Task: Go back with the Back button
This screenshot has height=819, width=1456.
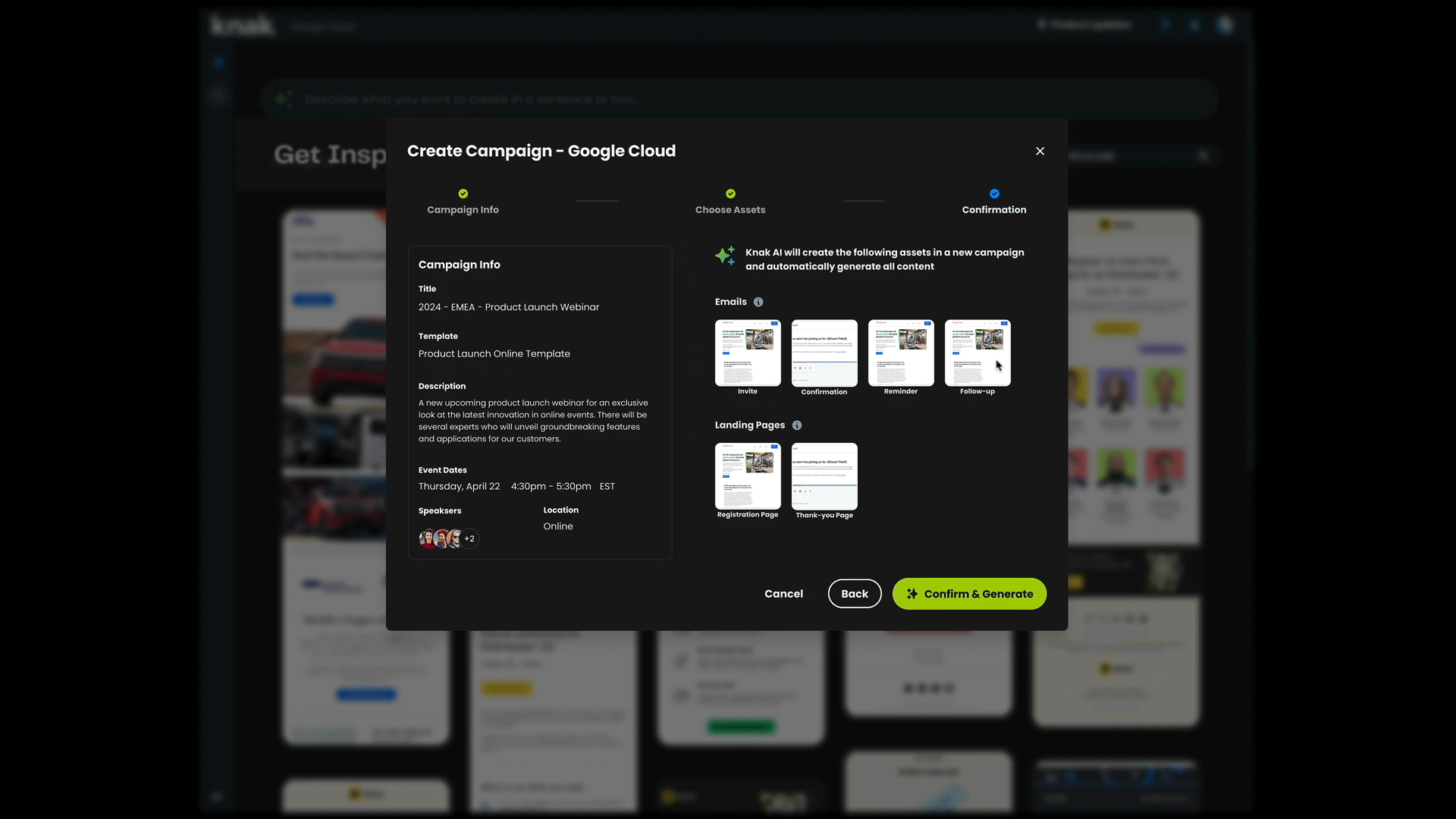Action: pos(855,594)
